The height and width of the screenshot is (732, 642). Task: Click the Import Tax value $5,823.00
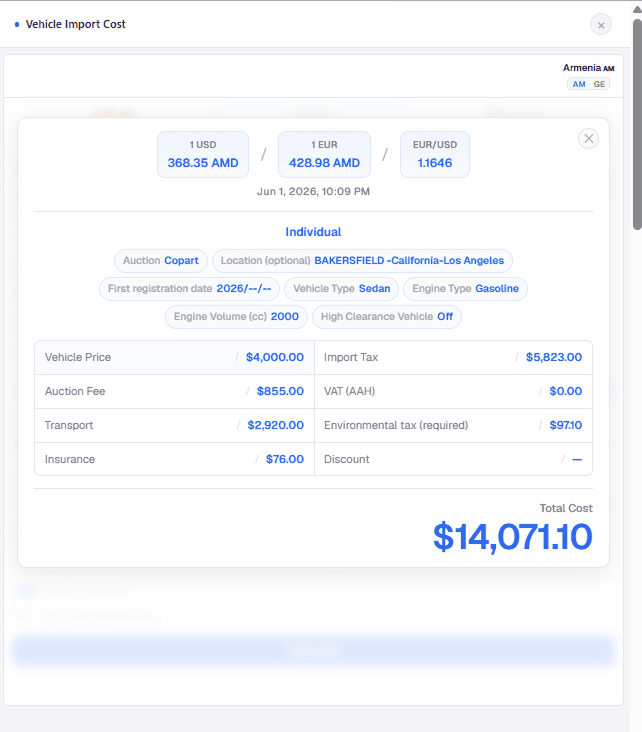(x=554, y=357)
